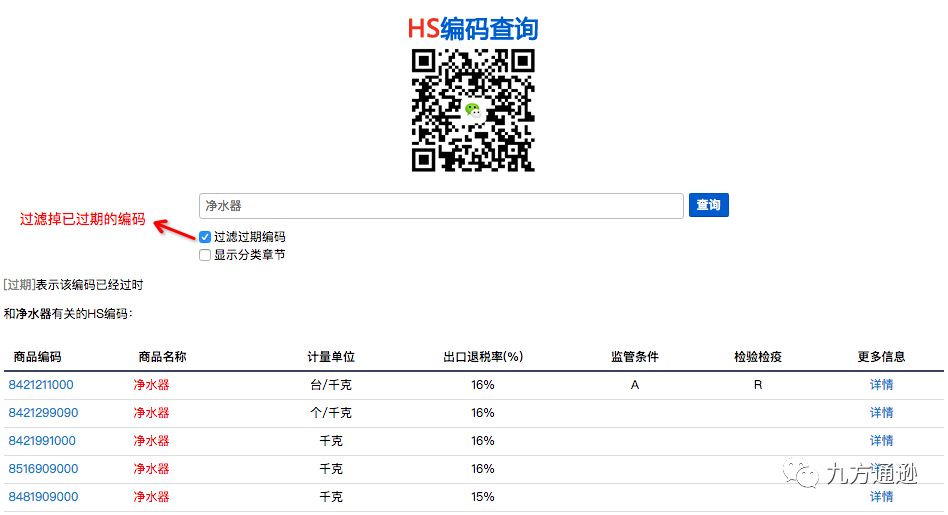Viewport: 948px width, 515px height.
Task: Click 净水器 name in row 8421991000
Action: point(151,441)
